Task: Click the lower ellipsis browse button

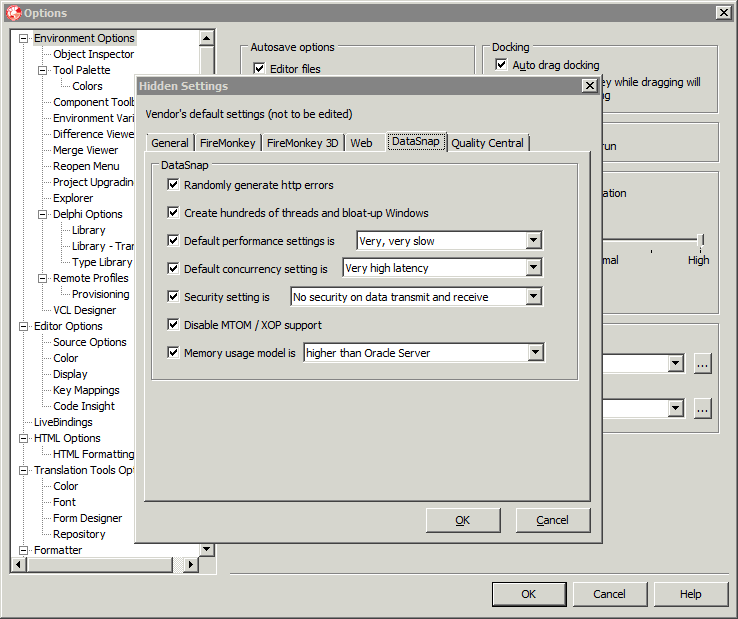Action: click(x=702, y=409)
